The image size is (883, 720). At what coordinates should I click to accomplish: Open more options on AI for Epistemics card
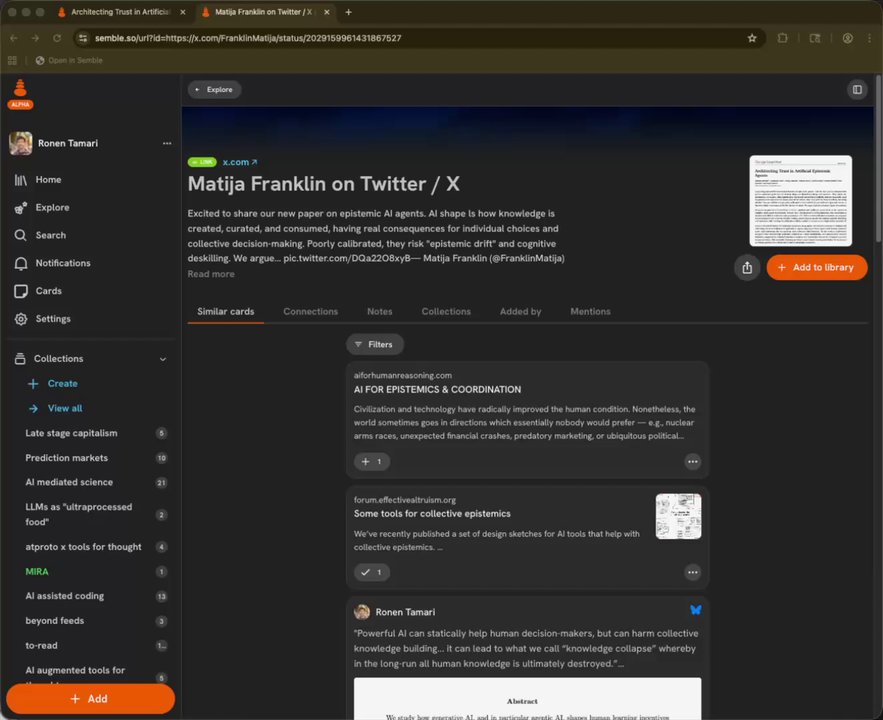click(693, 462)
